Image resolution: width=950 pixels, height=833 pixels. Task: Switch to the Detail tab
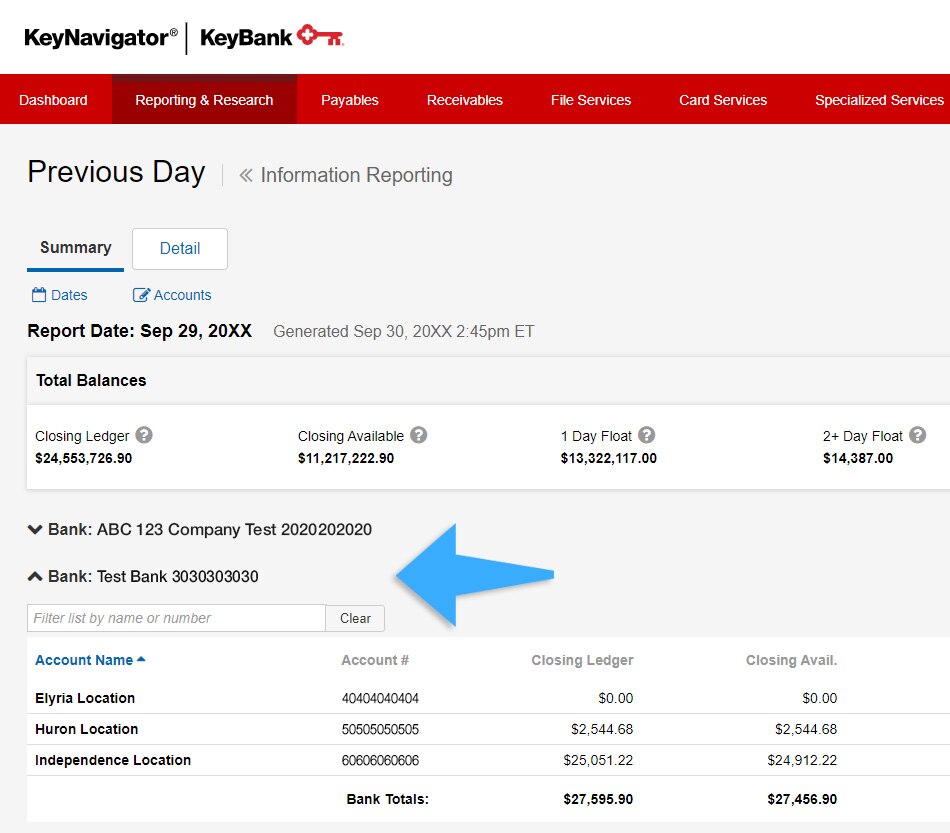click(180, 249)
